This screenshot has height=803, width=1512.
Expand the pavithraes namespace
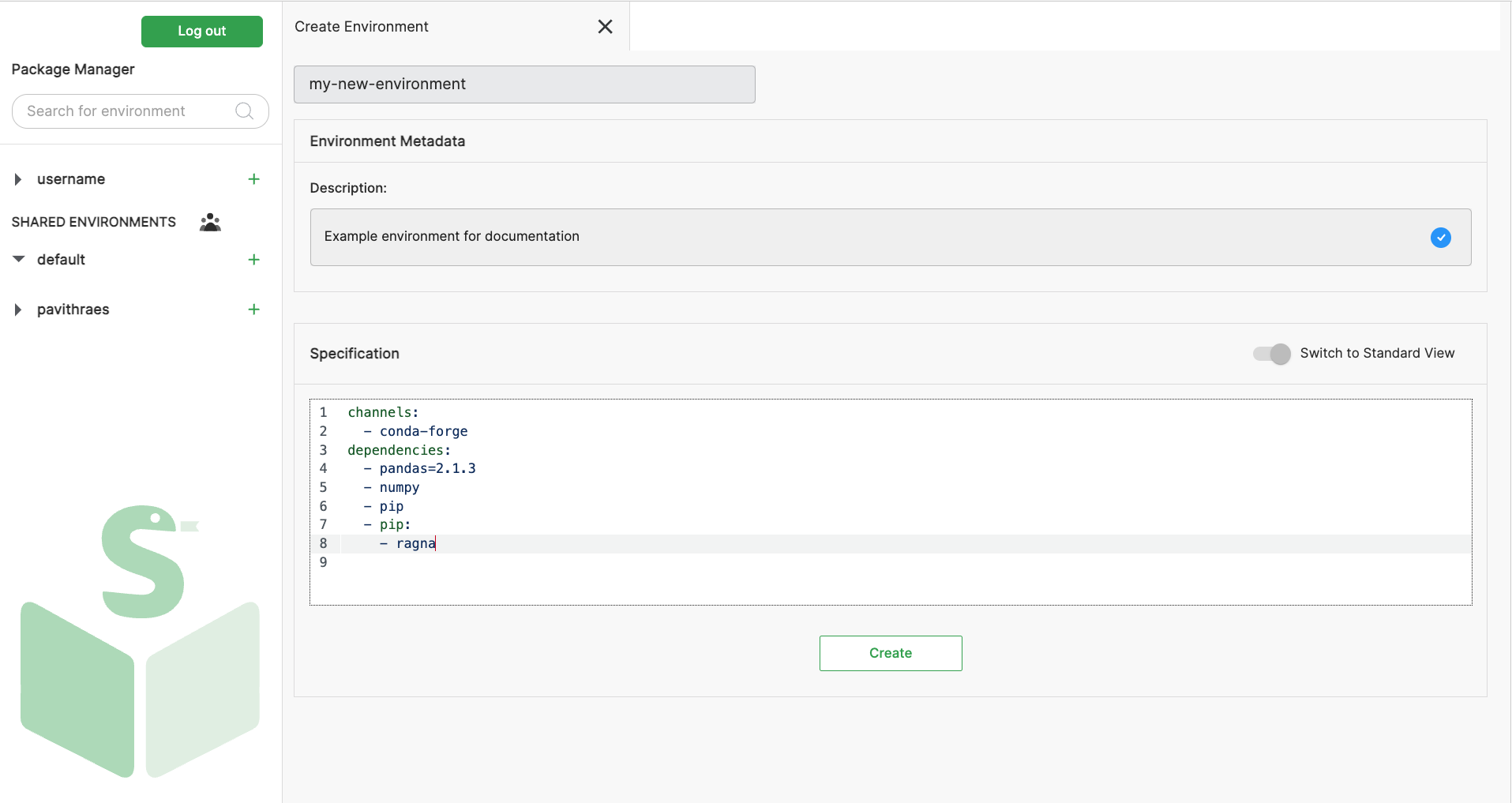pos(18,310)
